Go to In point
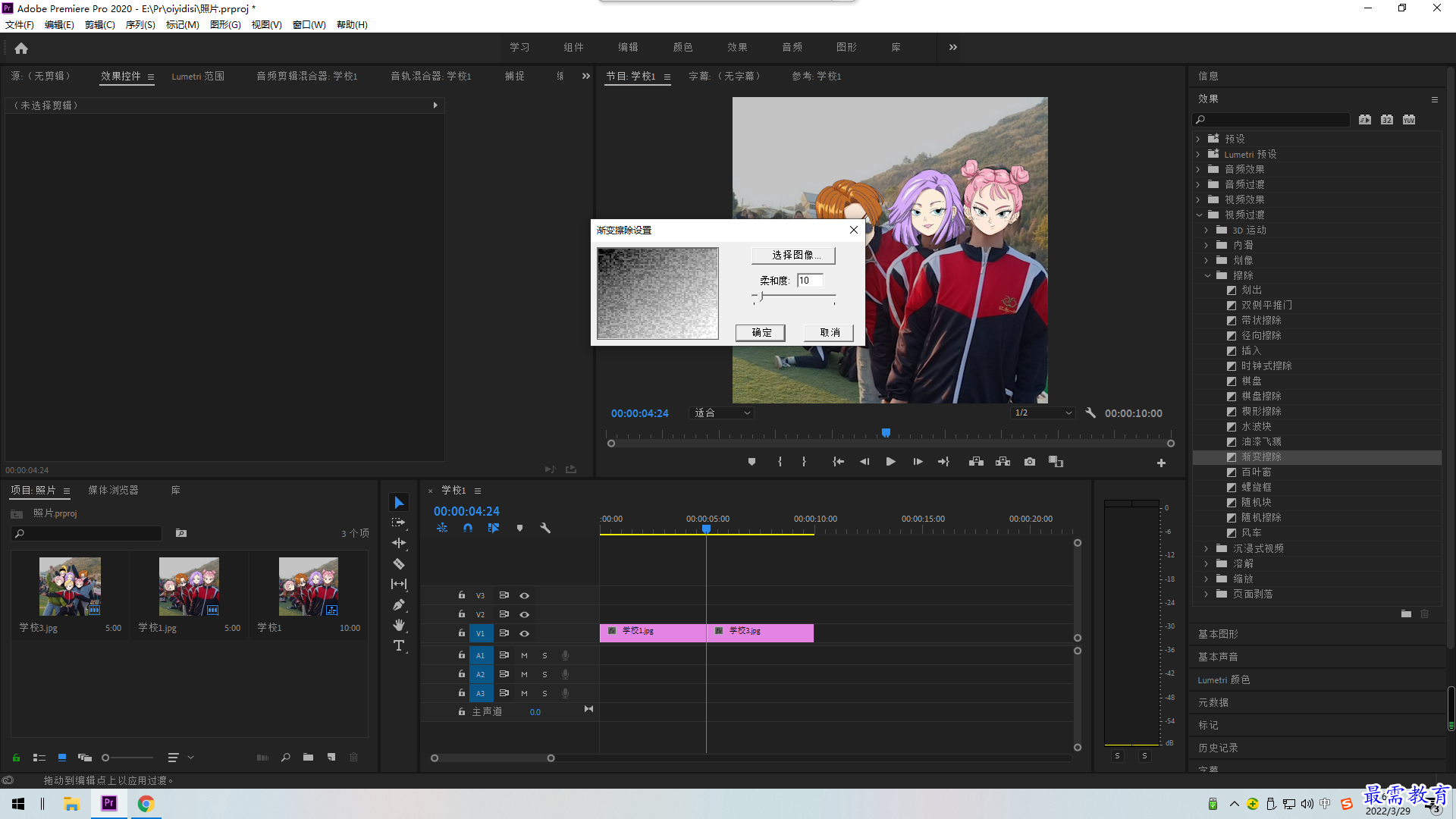 [x=838, y=462]
